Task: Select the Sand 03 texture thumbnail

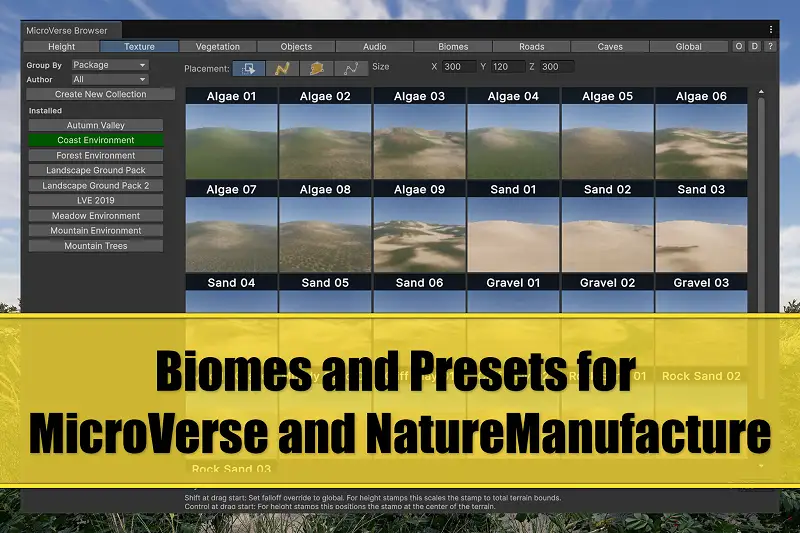Action: point(702,235)
